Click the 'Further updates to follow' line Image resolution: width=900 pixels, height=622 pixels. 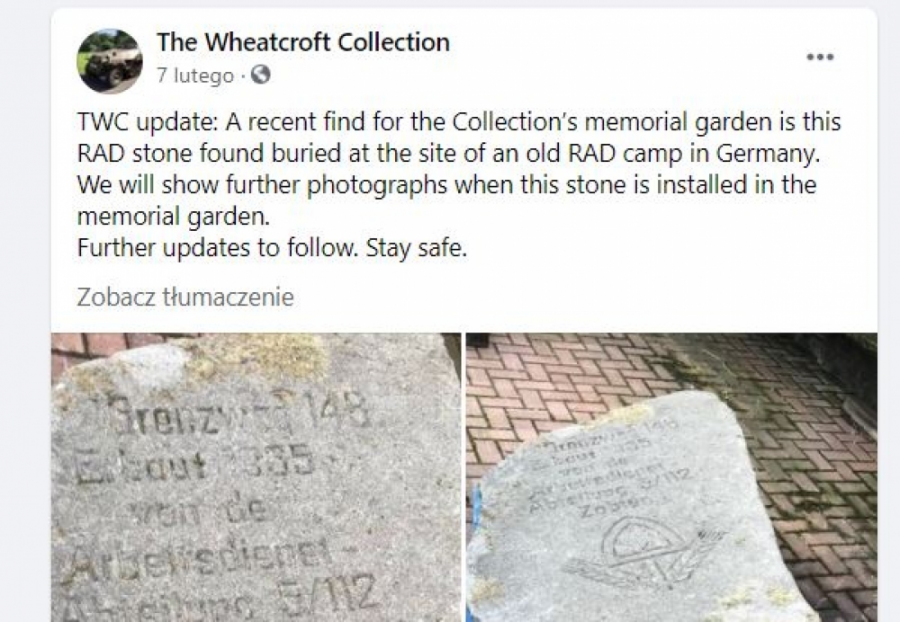point(272,248)
